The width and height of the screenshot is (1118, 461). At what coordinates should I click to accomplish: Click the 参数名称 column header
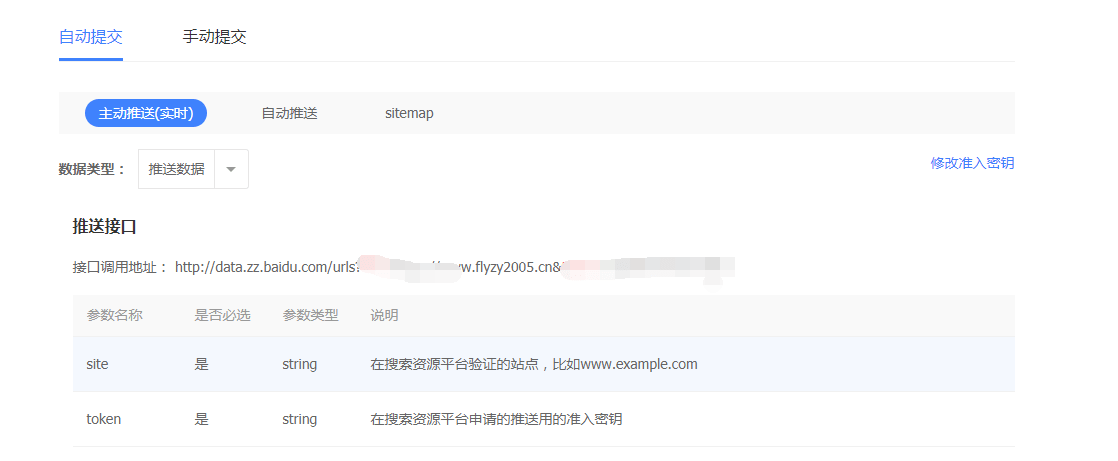115,315
